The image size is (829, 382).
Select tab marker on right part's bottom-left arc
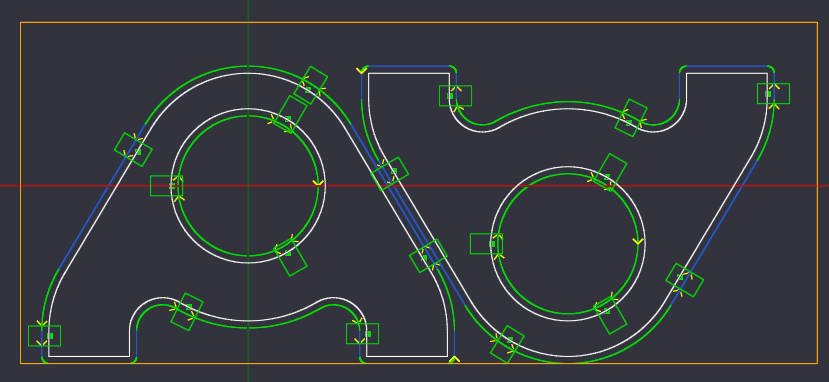pos(508,344)
